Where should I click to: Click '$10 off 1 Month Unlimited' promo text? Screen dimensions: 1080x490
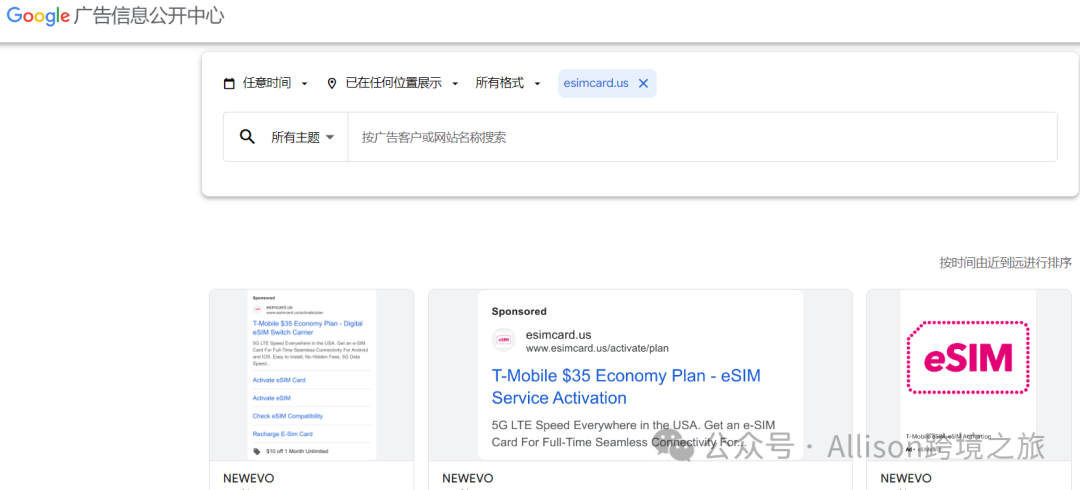297,451
